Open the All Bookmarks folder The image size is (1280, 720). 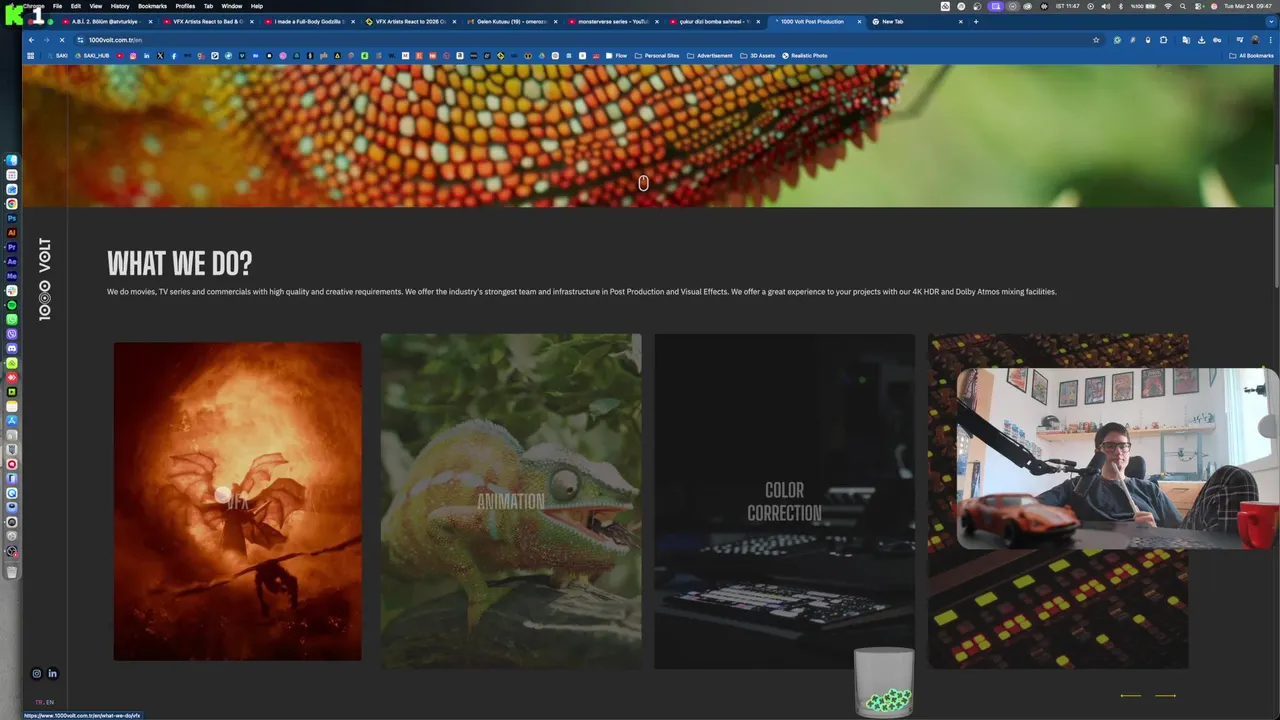[1251, 56]
